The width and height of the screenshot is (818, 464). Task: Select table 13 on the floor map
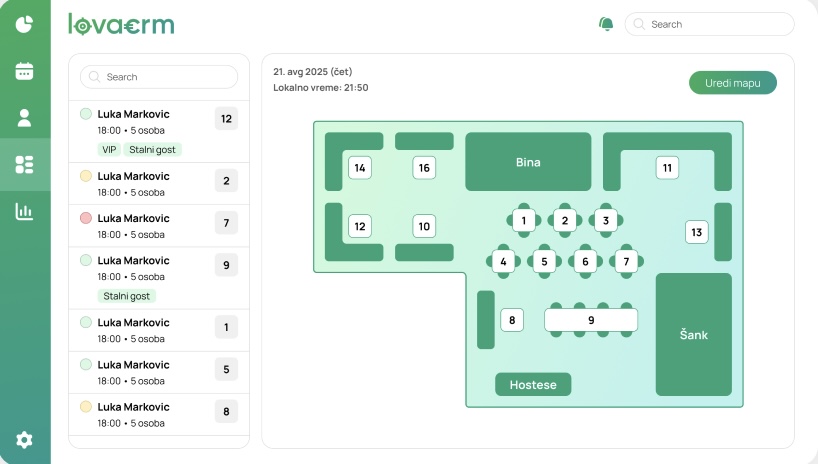click(697, 232)
